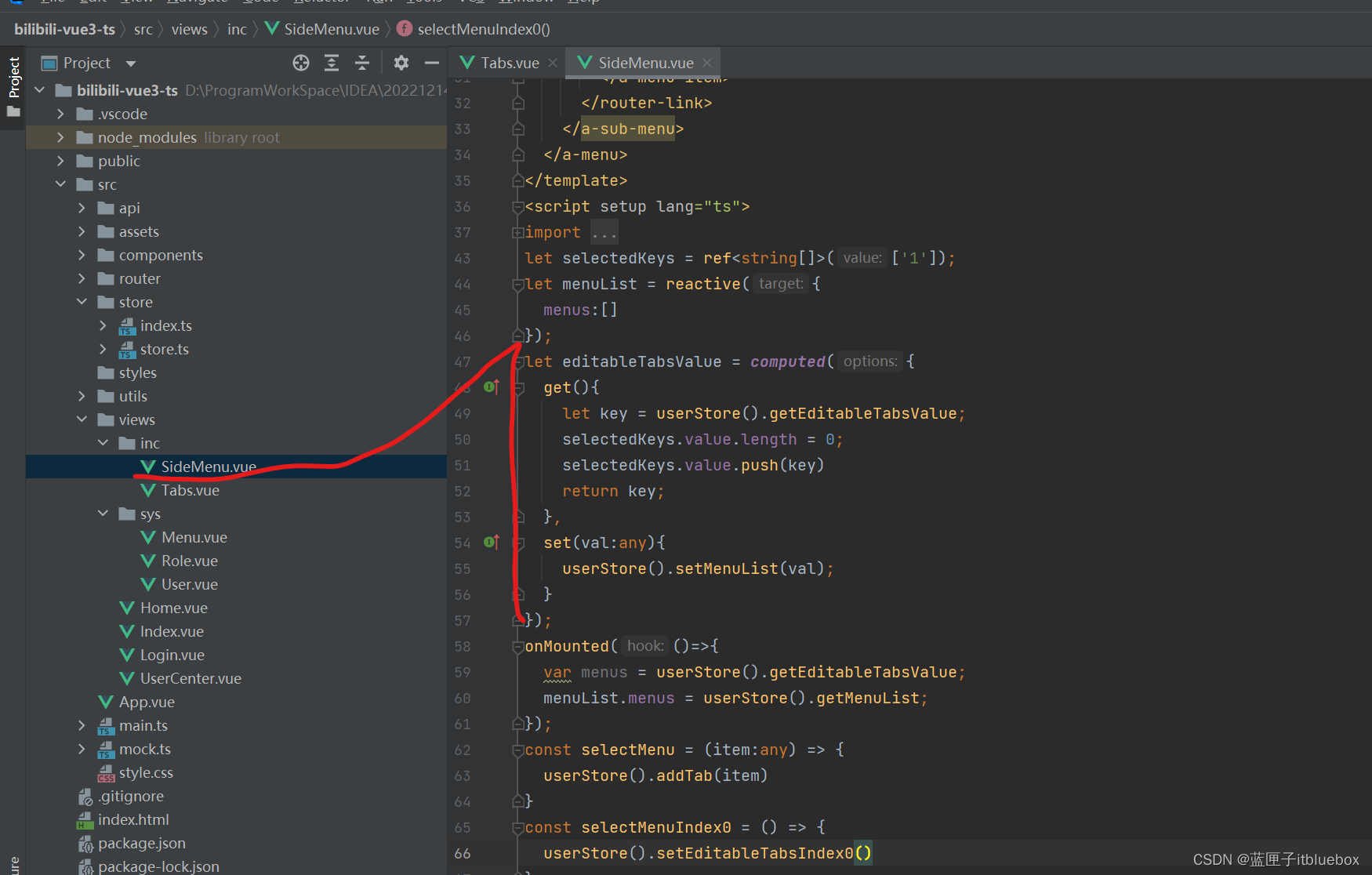Switch to the Tabs.vue editor tab
The width and height of the screenshot is (1372, 875).
point(509,63)
